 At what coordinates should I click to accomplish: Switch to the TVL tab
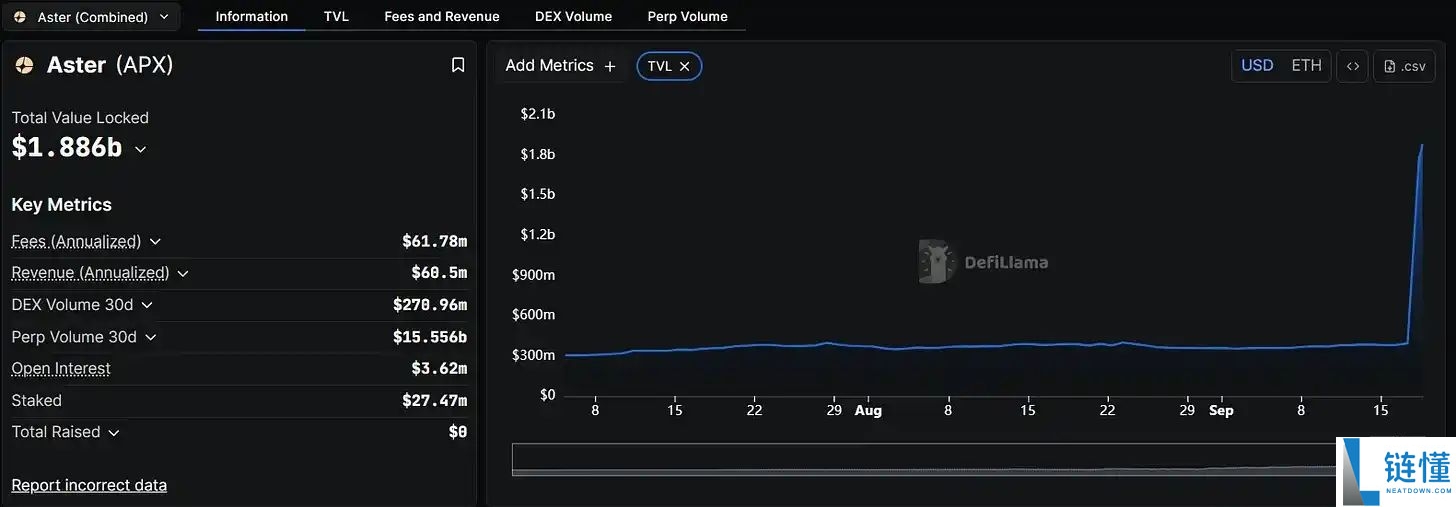336,16
